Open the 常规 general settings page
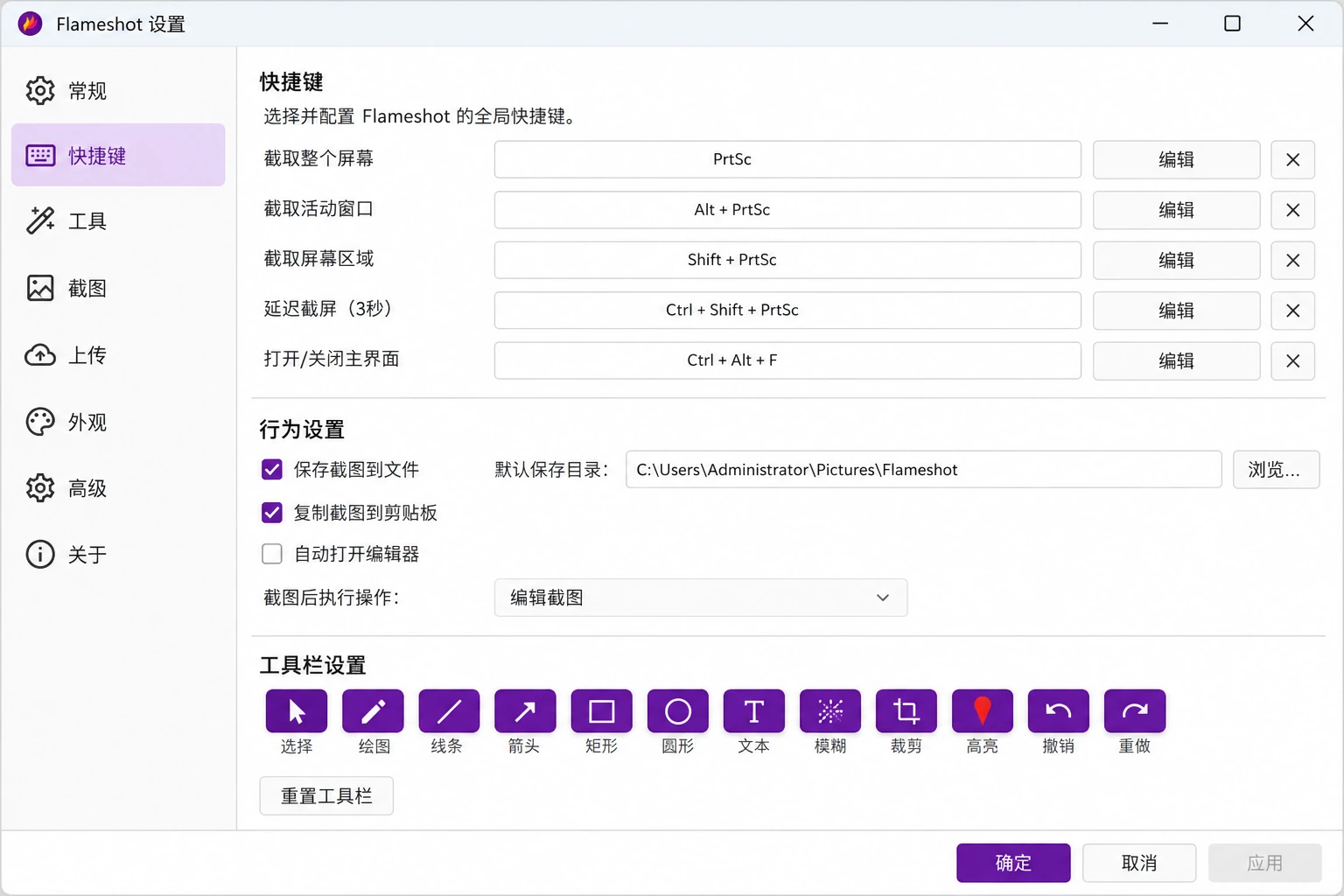1344x896 pixels. click(x=118, y=90)
